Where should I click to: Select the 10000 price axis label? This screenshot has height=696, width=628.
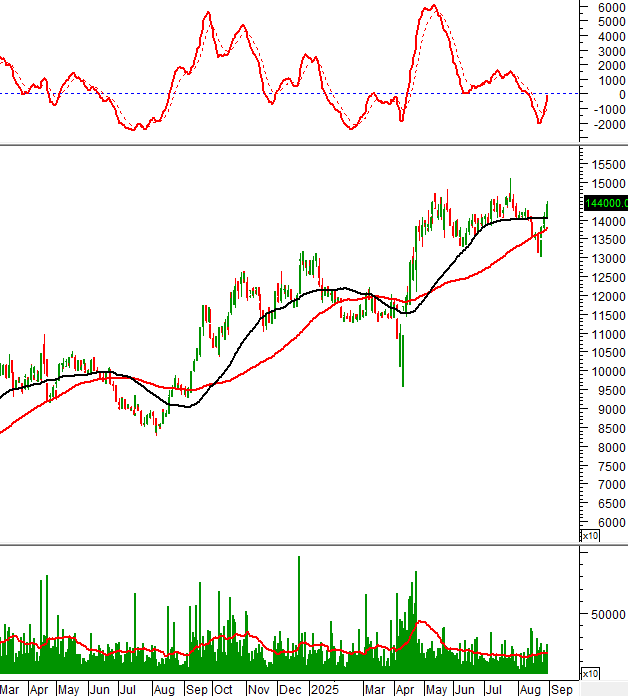coord(608,372)
